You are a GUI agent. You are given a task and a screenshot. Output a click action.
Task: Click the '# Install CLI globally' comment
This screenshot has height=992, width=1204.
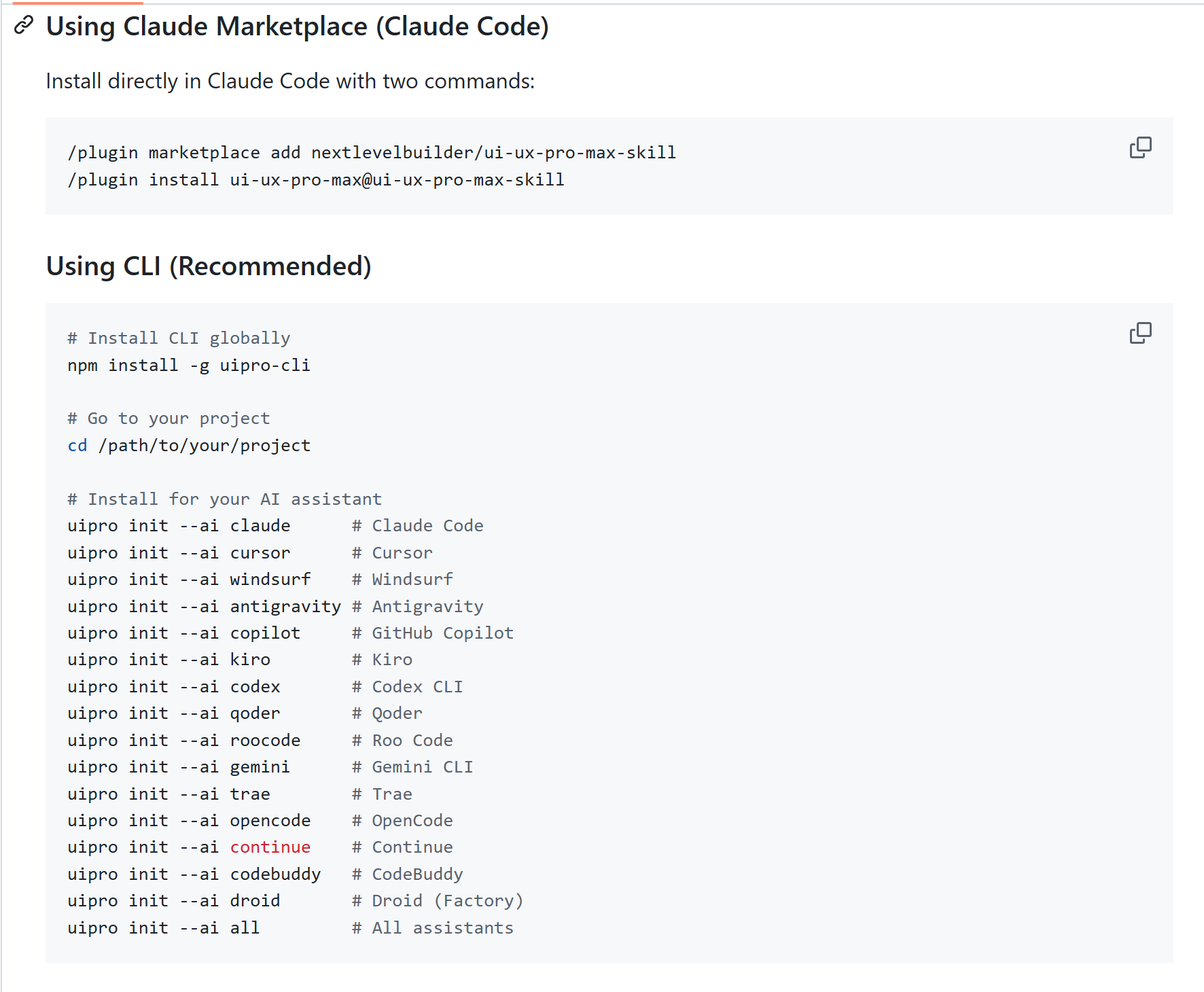pyautogui.click(x=179, y=338)
